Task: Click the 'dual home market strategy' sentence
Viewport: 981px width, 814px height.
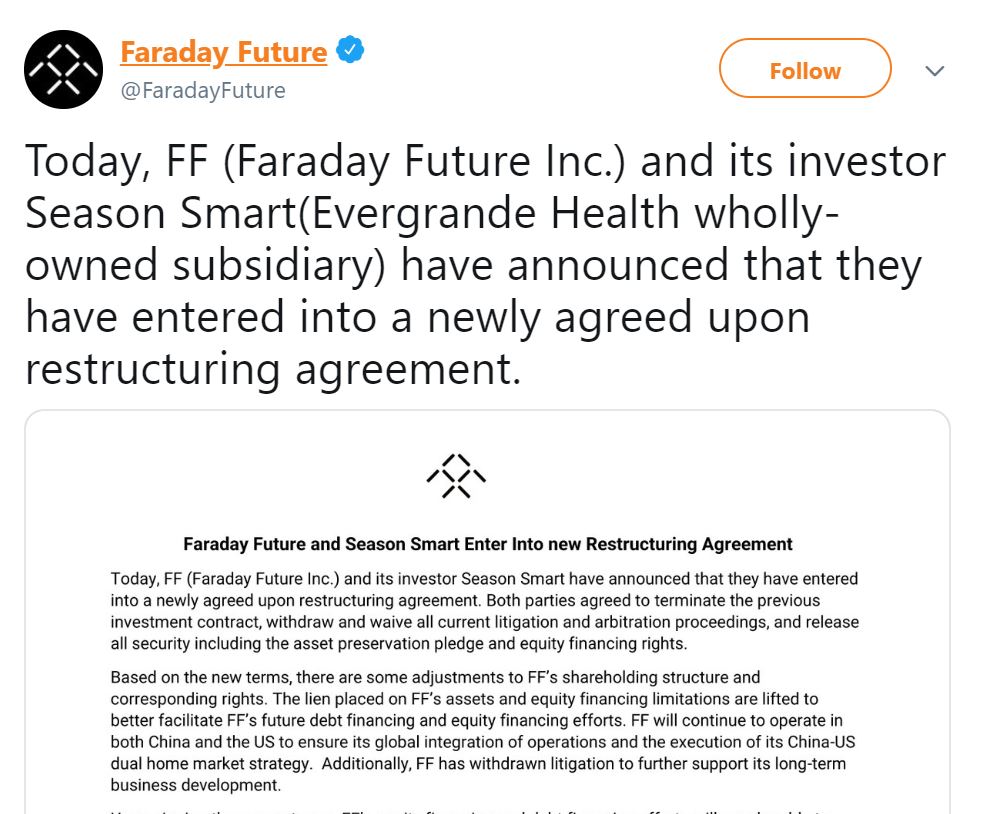Action: pyautogui.click(x=211, y=764)
